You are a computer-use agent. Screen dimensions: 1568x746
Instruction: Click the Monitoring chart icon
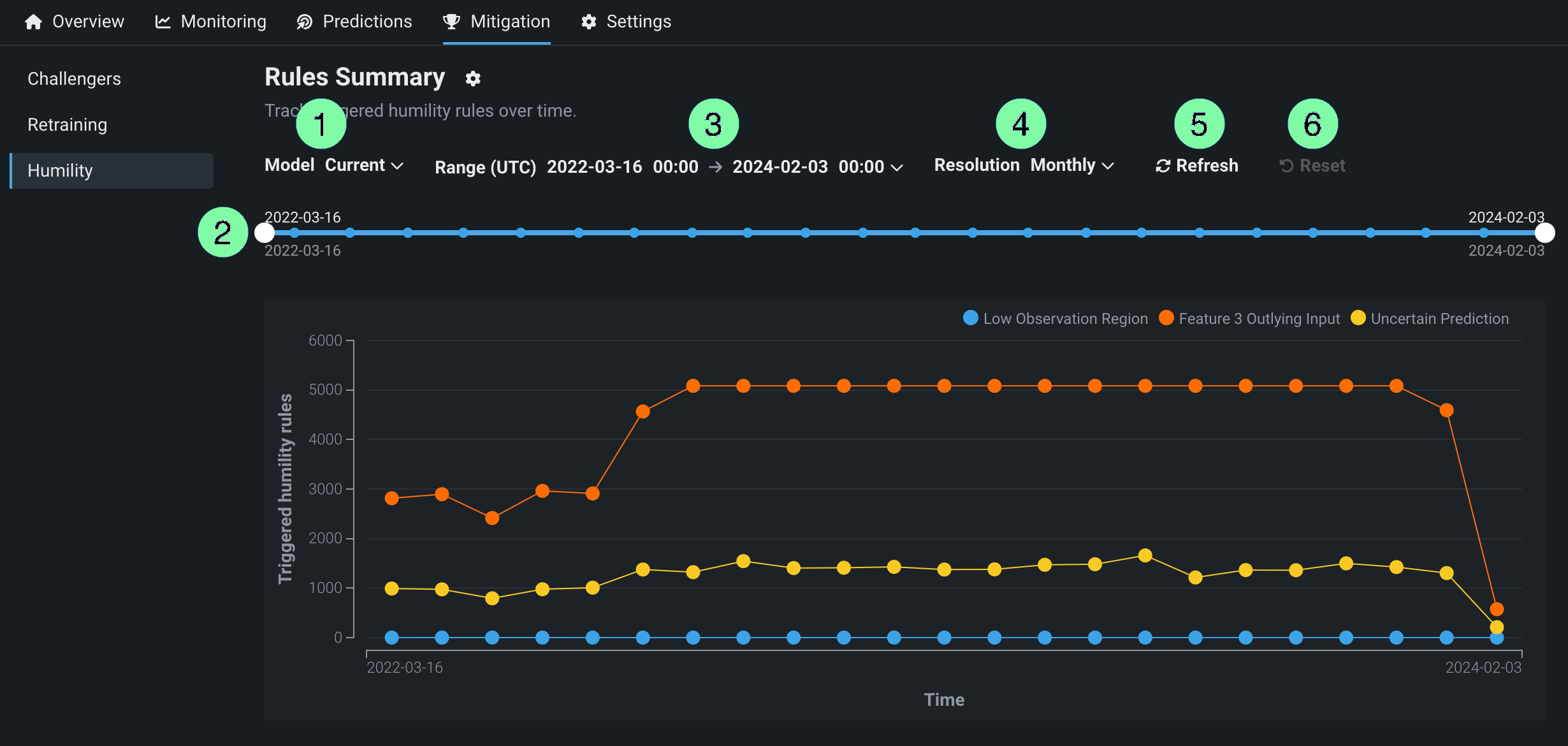(x=163, y=22)
